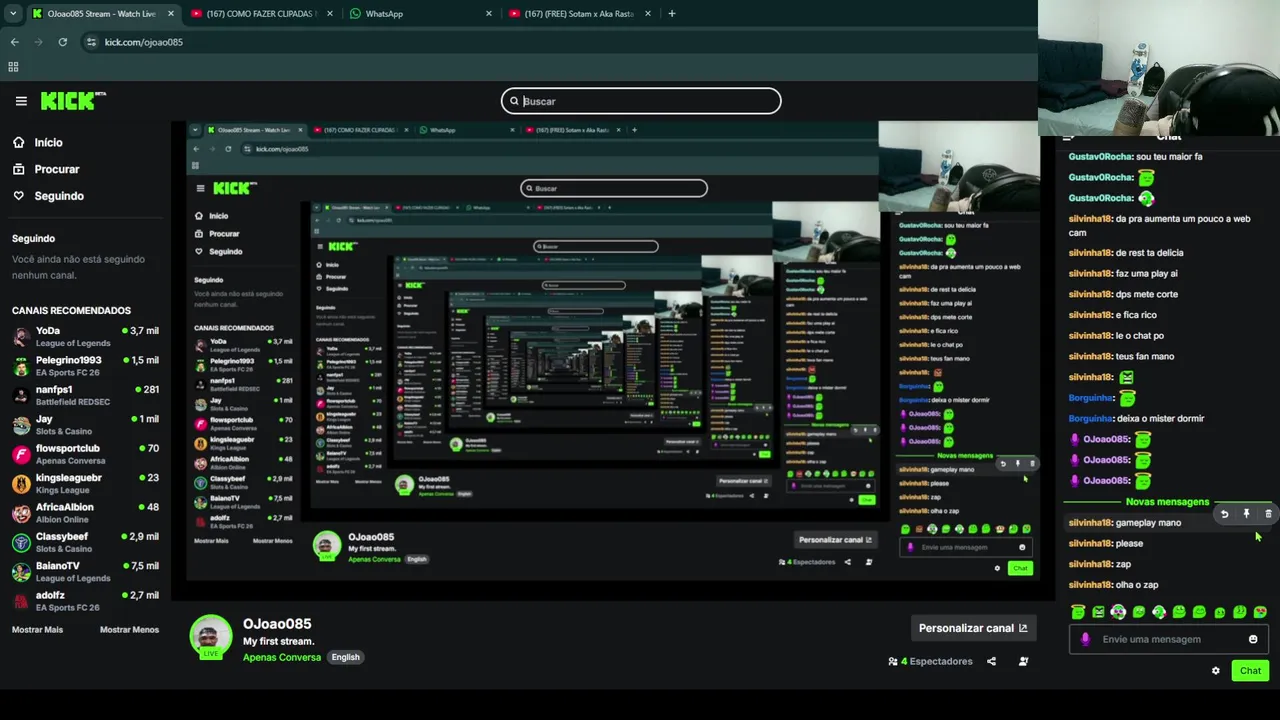Click the Seguindo heart icon in sidebar
This screenshot has height=720, width=1280.
pyautogui.click(x=19, y=196)
